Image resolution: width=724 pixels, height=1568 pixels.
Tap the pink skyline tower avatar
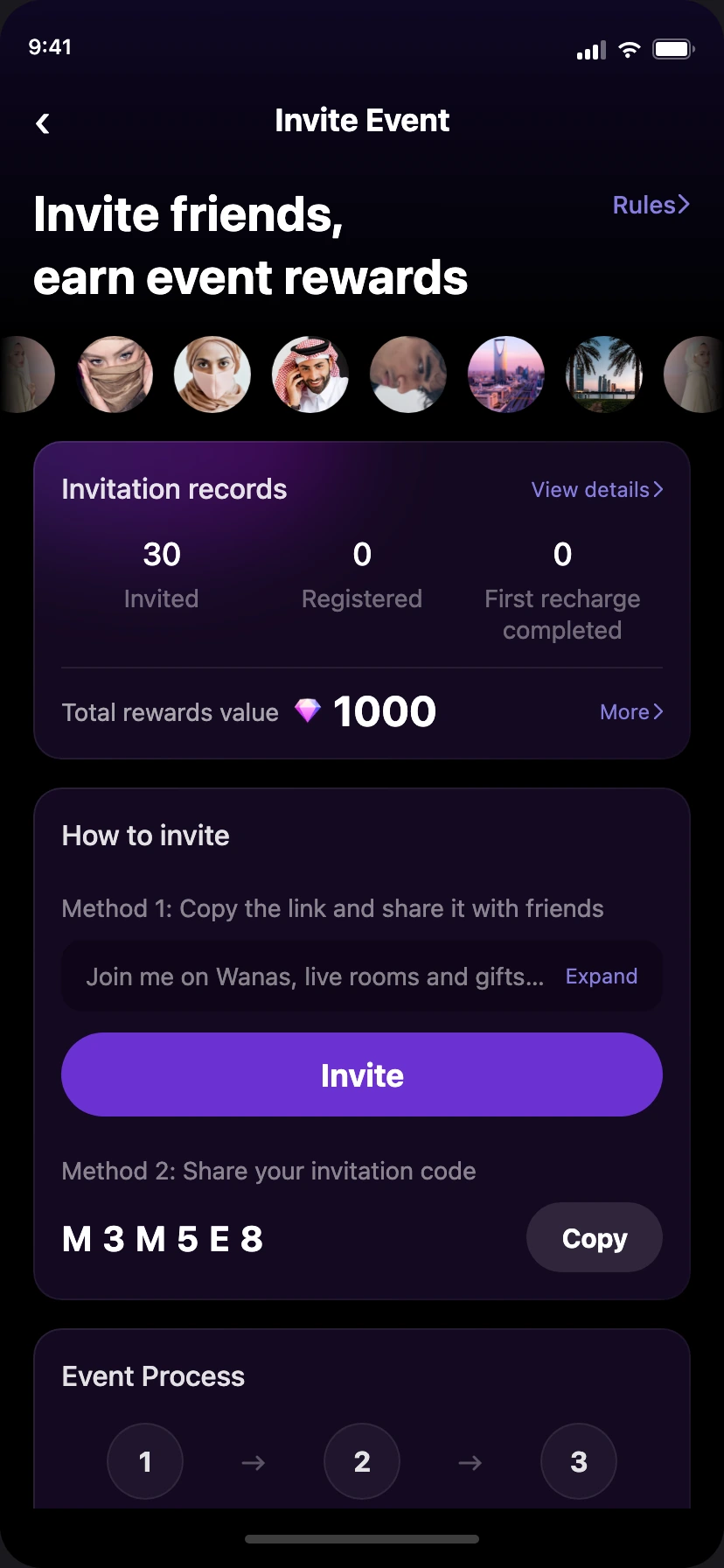(x=506, y=374)
